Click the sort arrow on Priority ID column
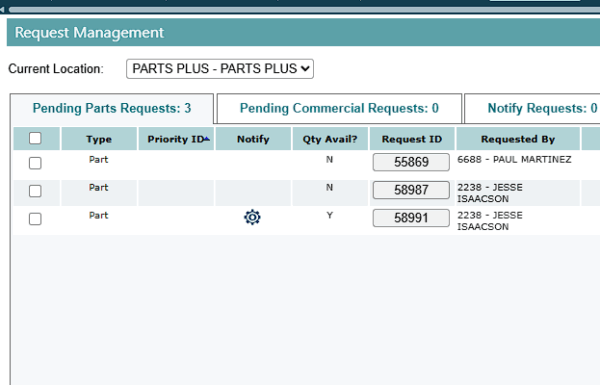This screenshot has width=600, height=385. click(x=207, y=139)
